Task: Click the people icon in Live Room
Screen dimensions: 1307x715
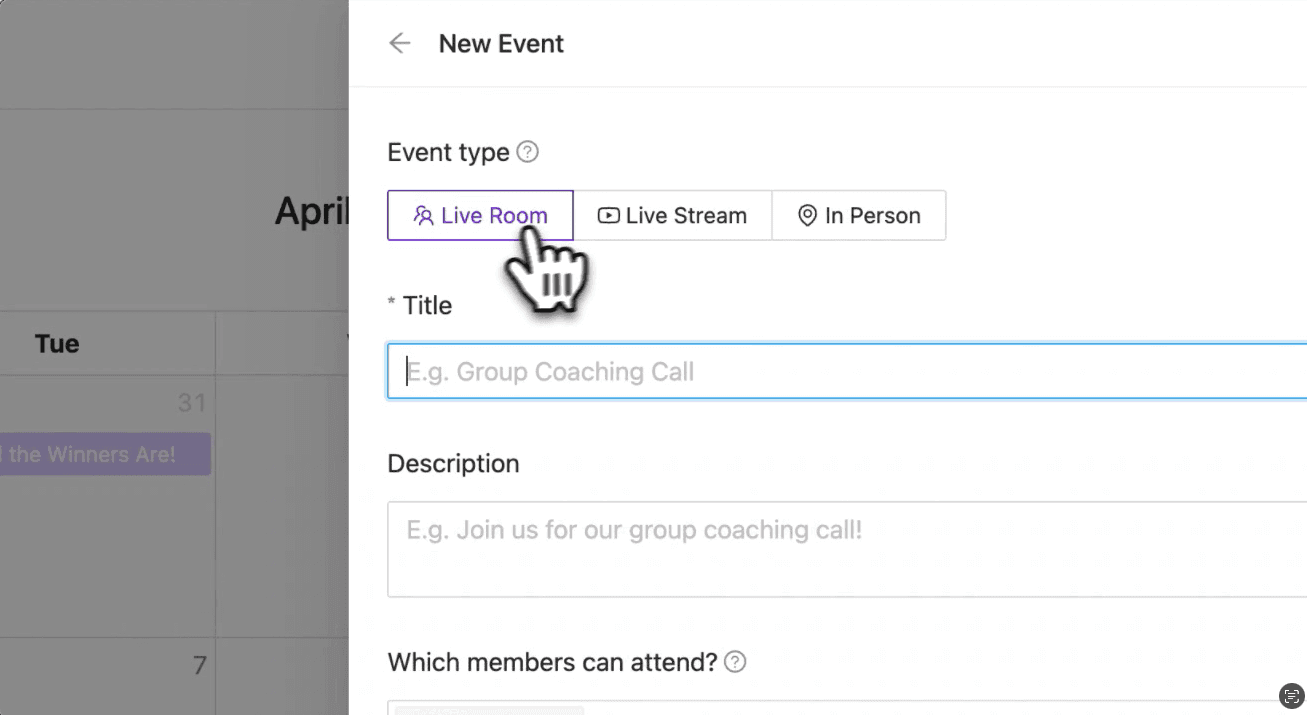Action: pos(424,215)
